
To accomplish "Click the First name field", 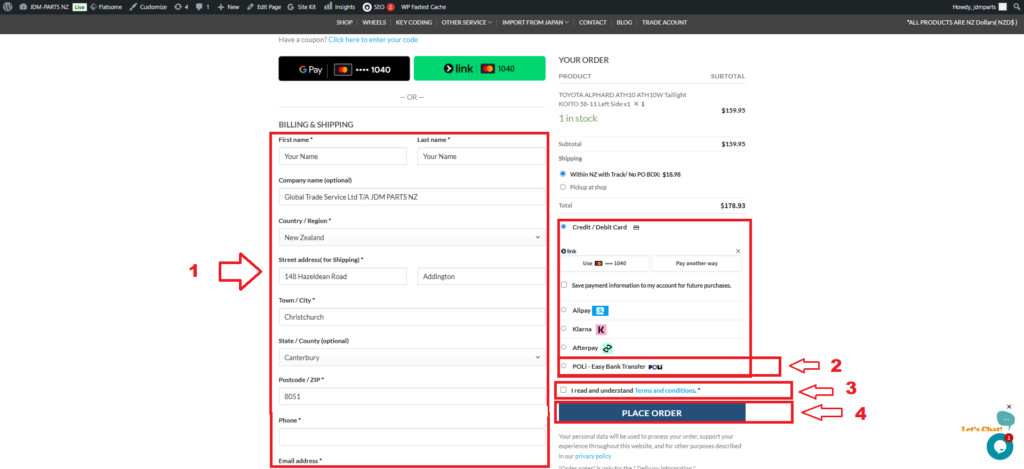I will pyautogui.click(x=342, y=156).
